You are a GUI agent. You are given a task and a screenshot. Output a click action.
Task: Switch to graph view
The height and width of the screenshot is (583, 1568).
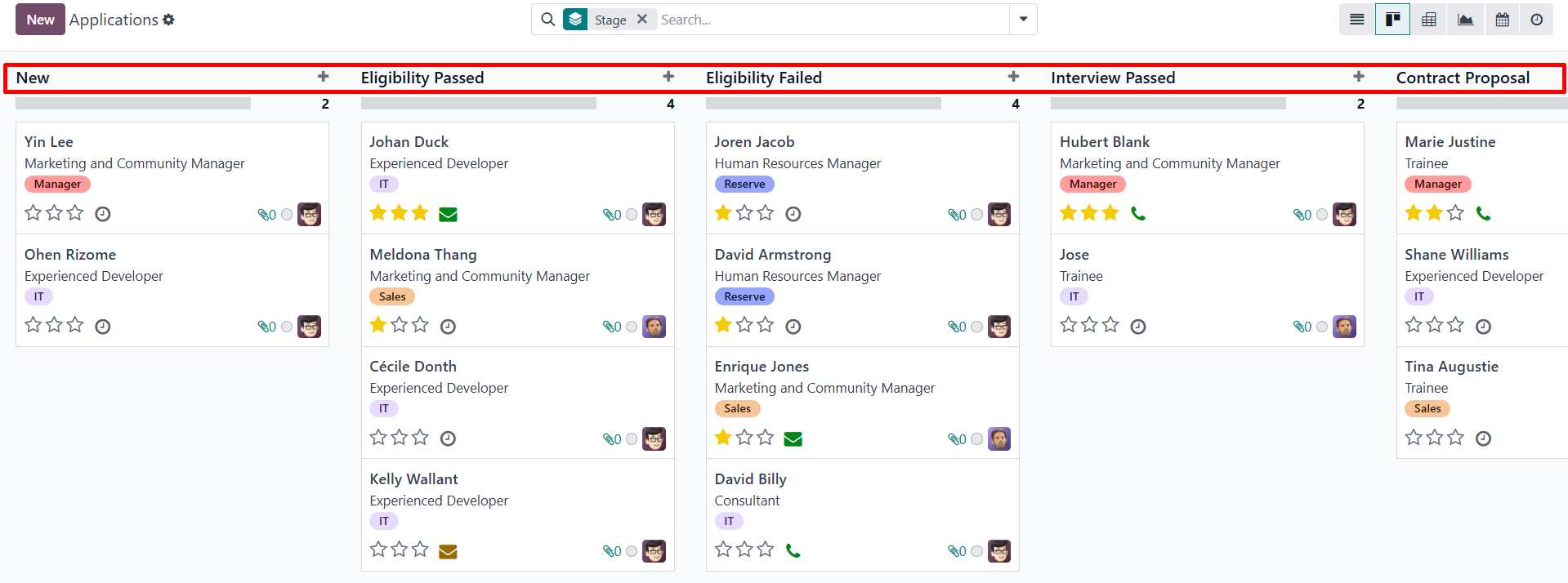click(x=1465, y=20)
